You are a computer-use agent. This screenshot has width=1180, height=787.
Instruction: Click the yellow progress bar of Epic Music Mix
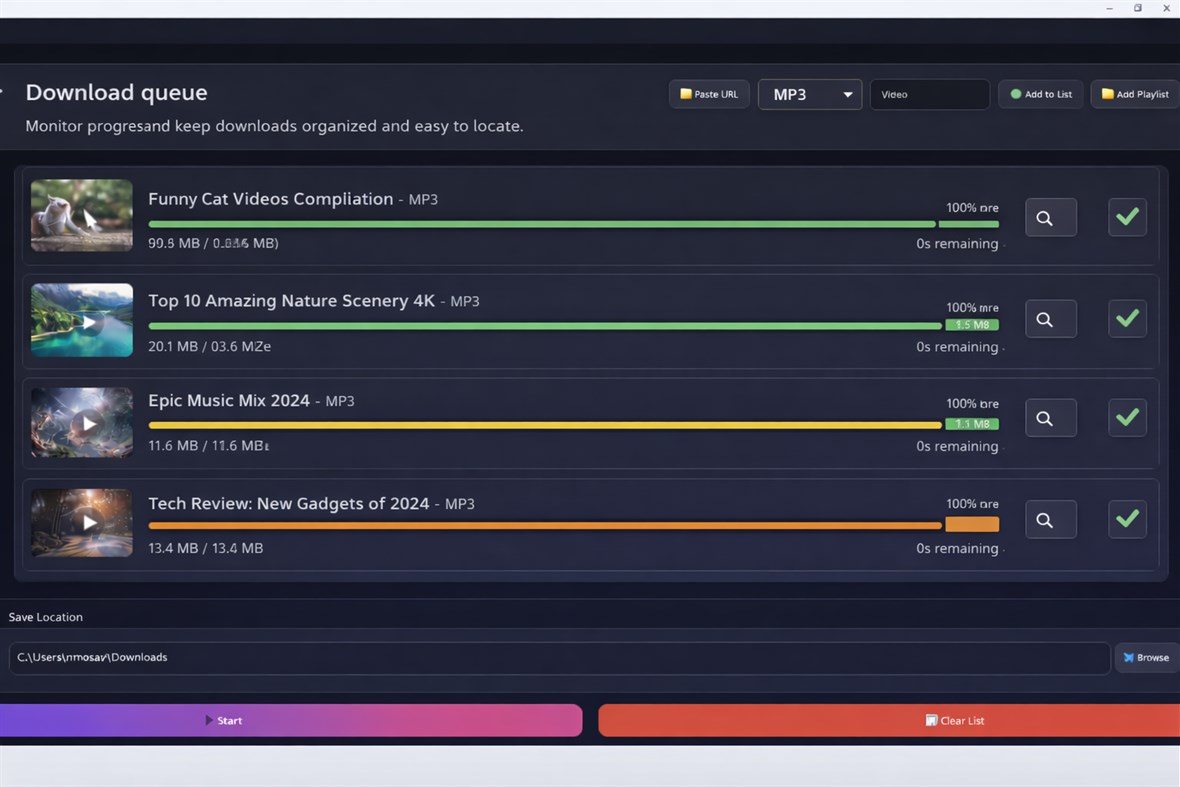tap(545, 425)
